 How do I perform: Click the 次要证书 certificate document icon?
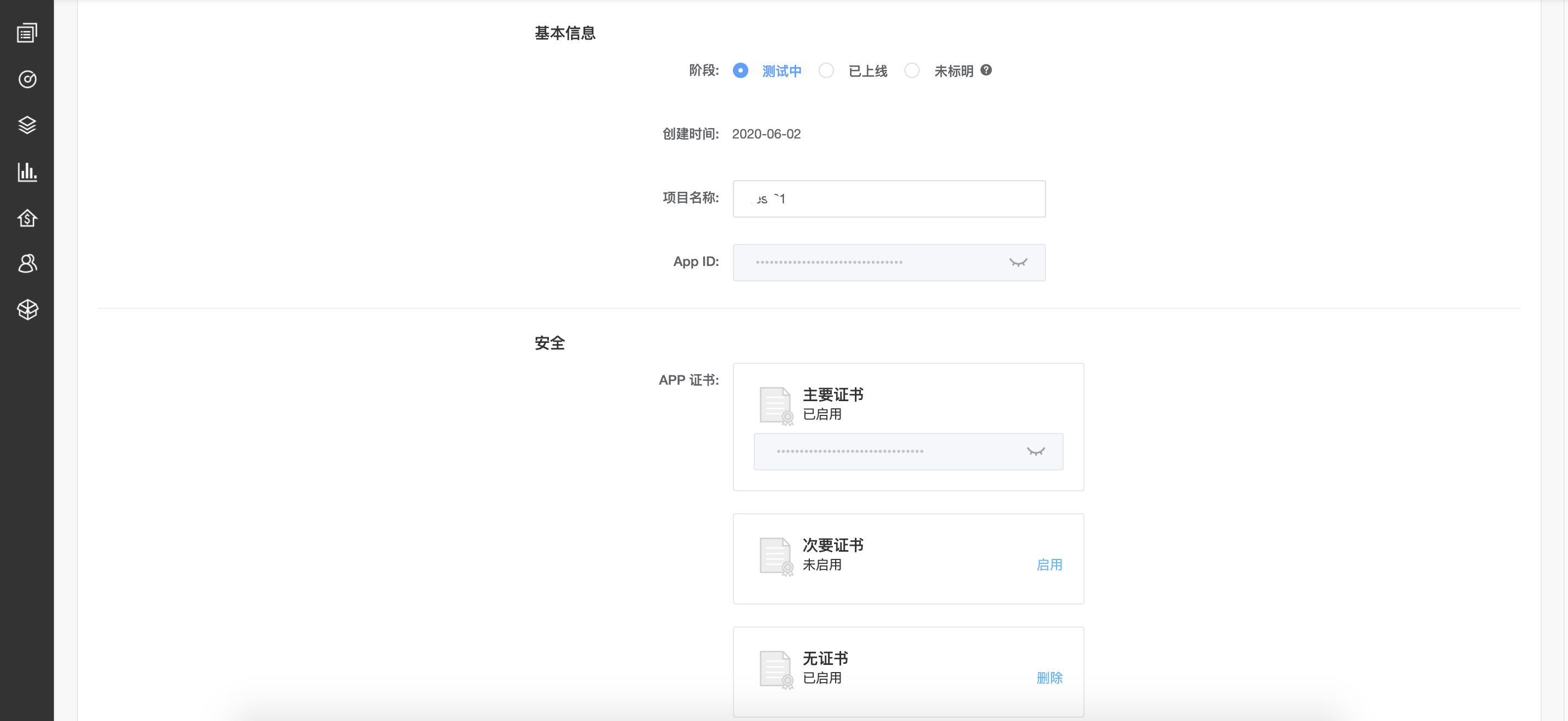click(x=775, y=556)
